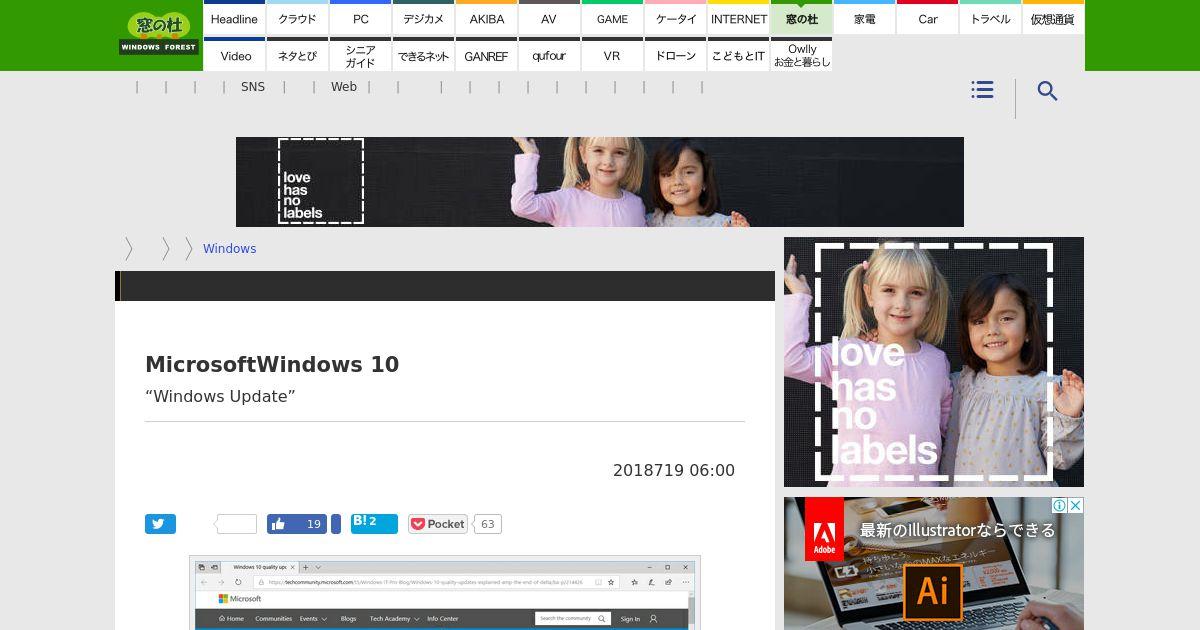Open the qufour tab

point(549,55)
